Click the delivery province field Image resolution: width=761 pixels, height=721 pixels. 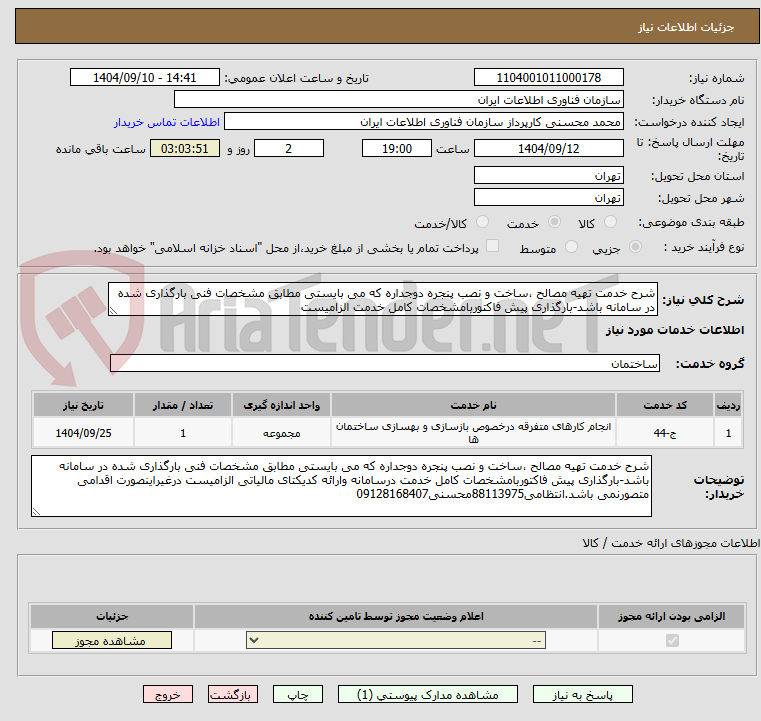point(548,176)
